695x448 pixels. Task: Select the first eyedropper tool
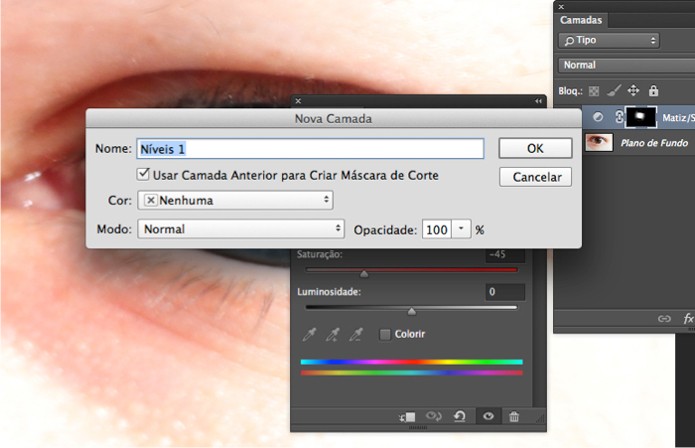309,334
